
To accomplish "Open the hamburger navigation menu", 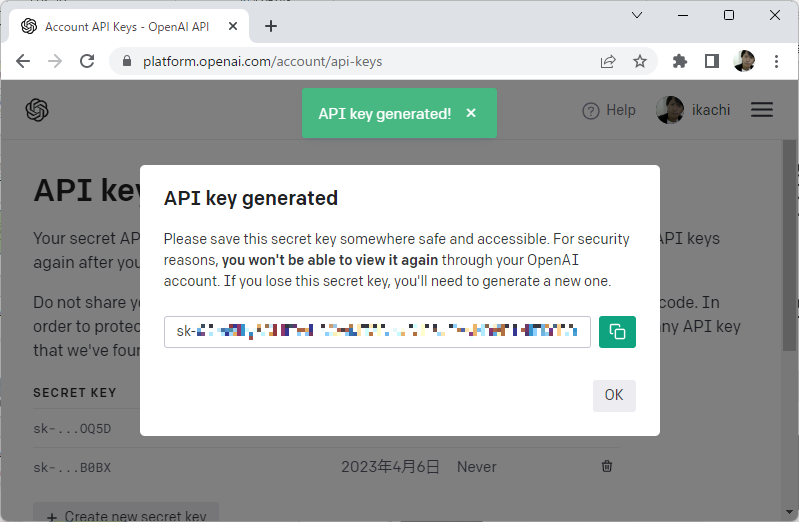I will (762, 110).
